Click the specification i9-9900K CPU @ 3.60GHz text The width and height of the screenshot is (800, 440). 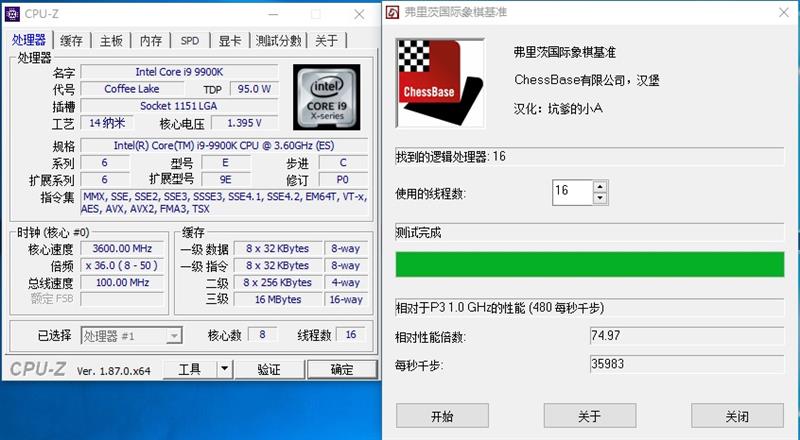pyautogui.click(x=224, y=145)
